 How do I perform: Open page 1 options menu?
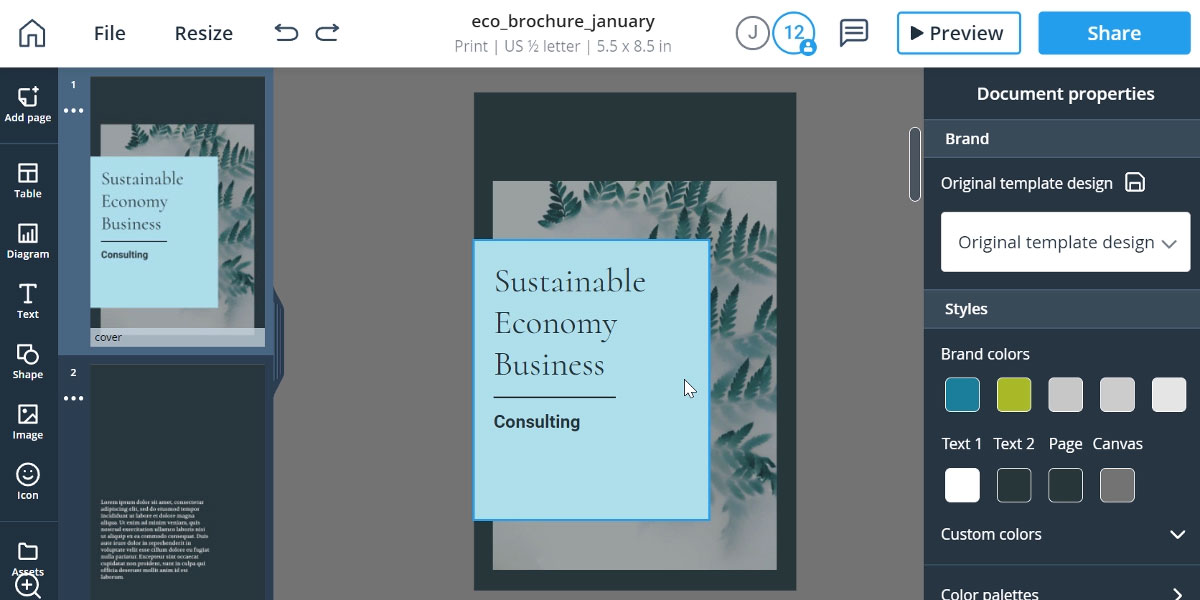[x=74, y=111]
